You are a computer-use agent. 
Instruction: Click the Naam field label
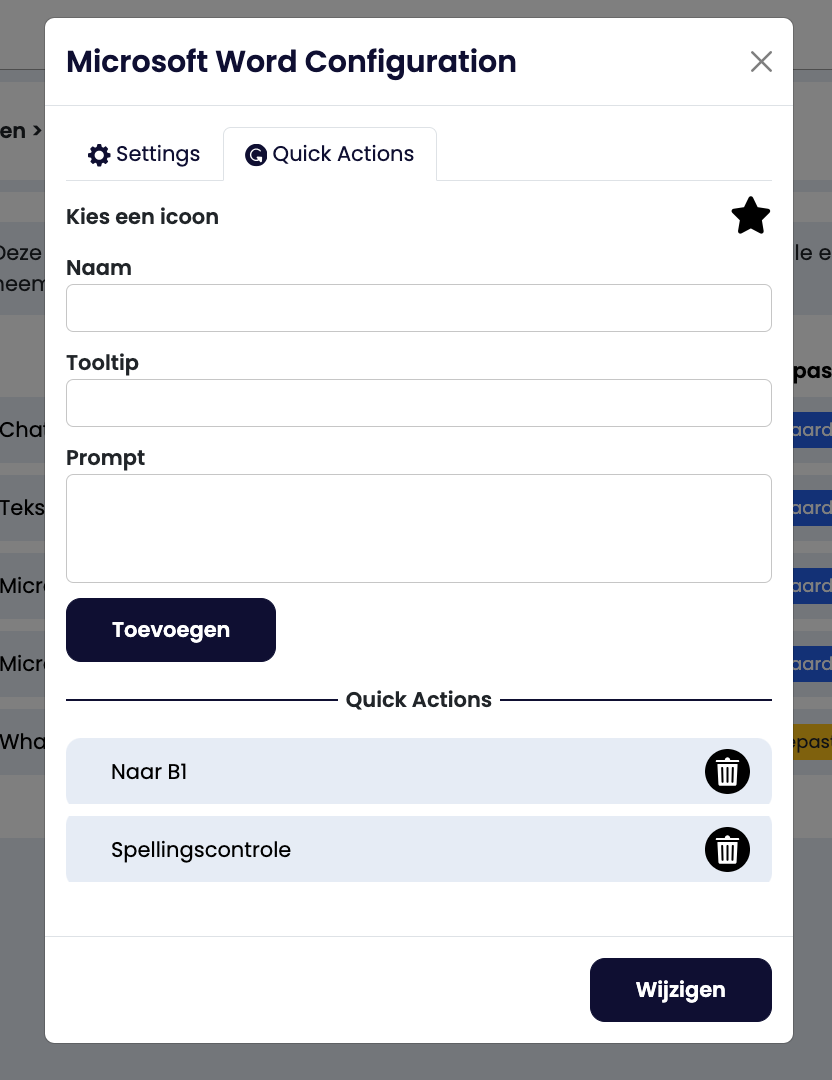(99, 268)
